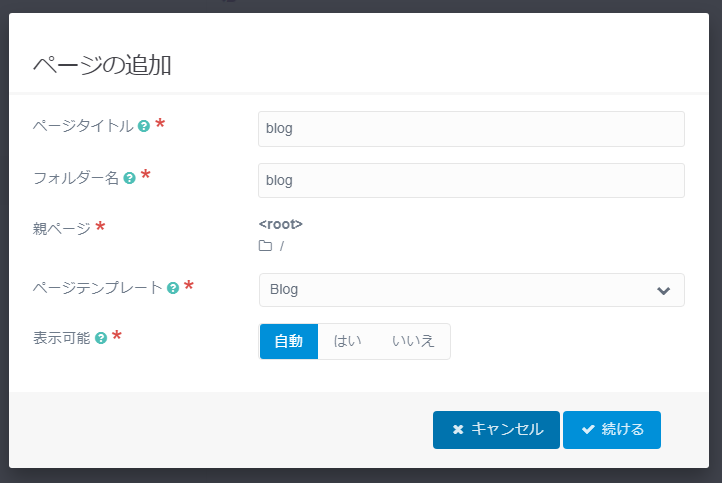Click the ページテンプレート field label
The height and width of the screenshot is (483, 722).
point(98,288)
